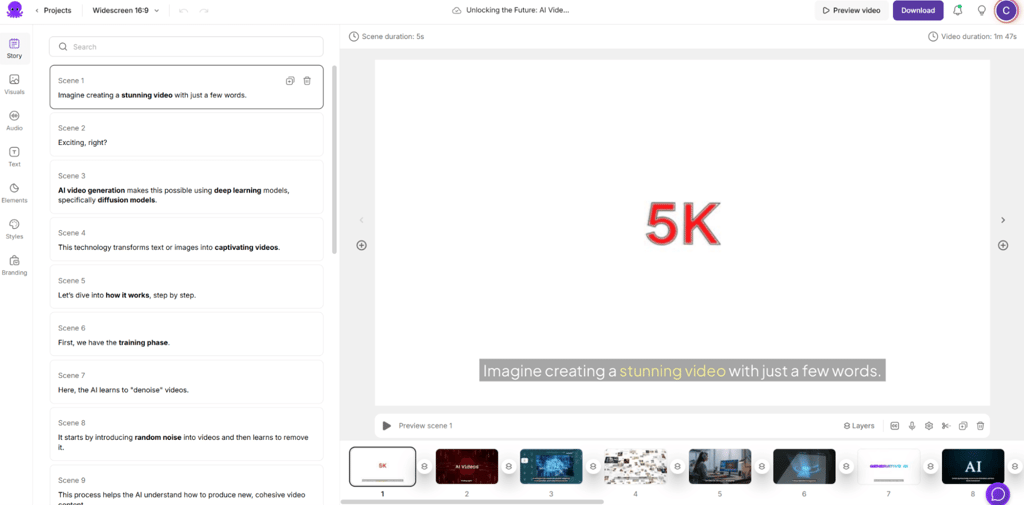
Task: Select scene thumbnail 7 Generative AI
Action: click(889, 466)
